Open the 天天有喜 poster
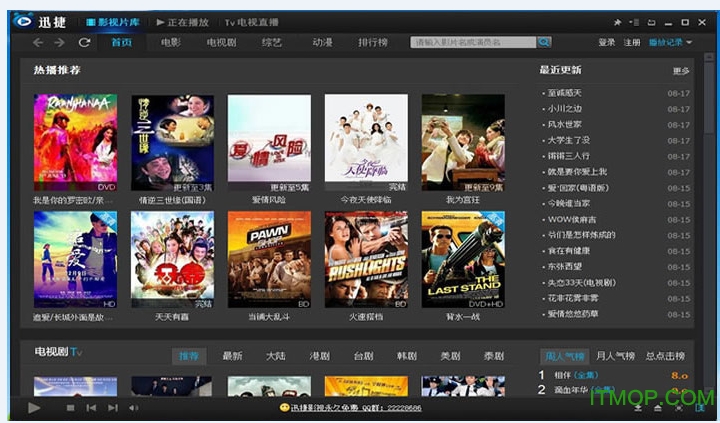This screenshot has width=720, height=423. (172, 259)
